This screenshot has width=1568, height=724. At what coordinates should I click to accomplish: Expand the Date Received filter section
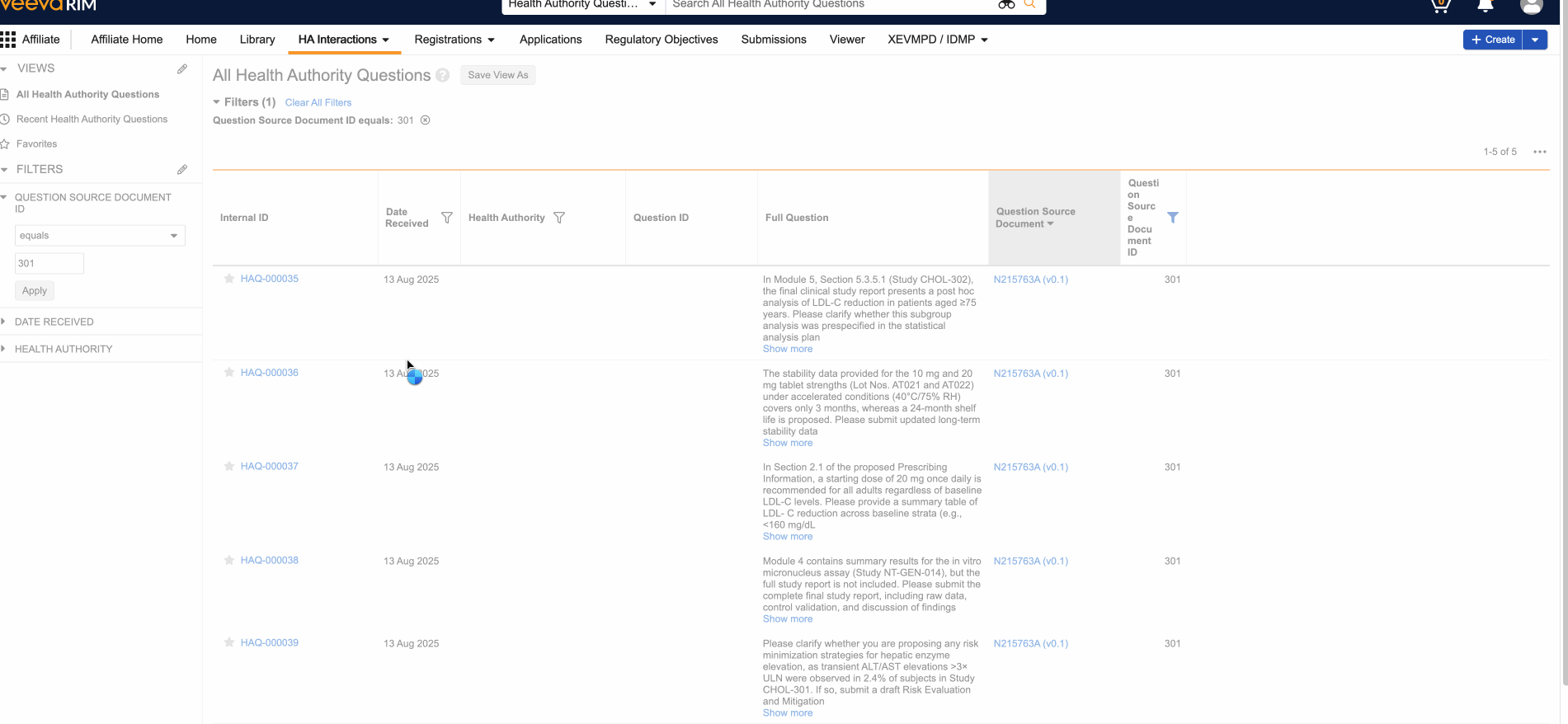54,322
